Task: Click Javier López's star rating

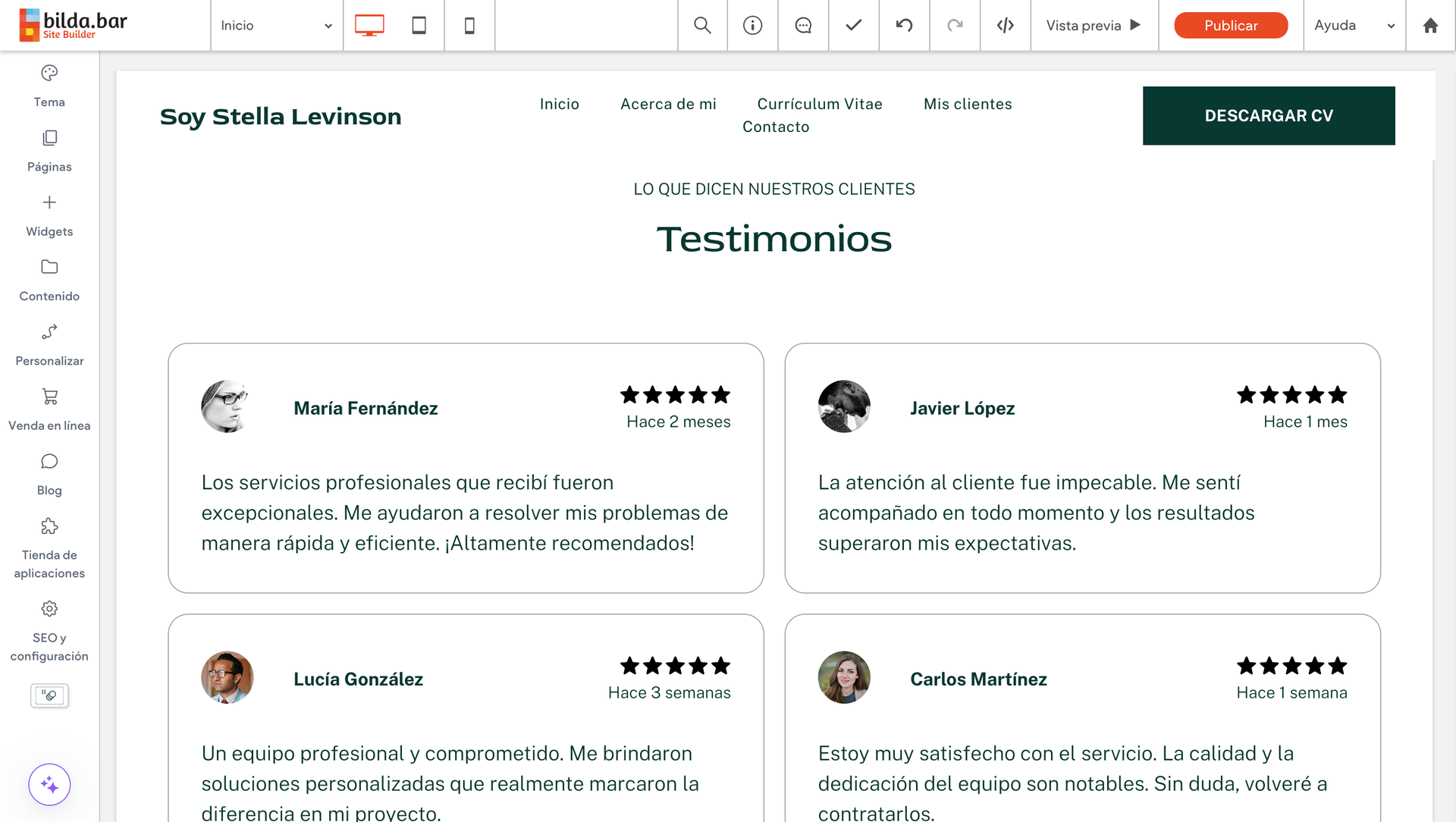Action: [1291, 394]
